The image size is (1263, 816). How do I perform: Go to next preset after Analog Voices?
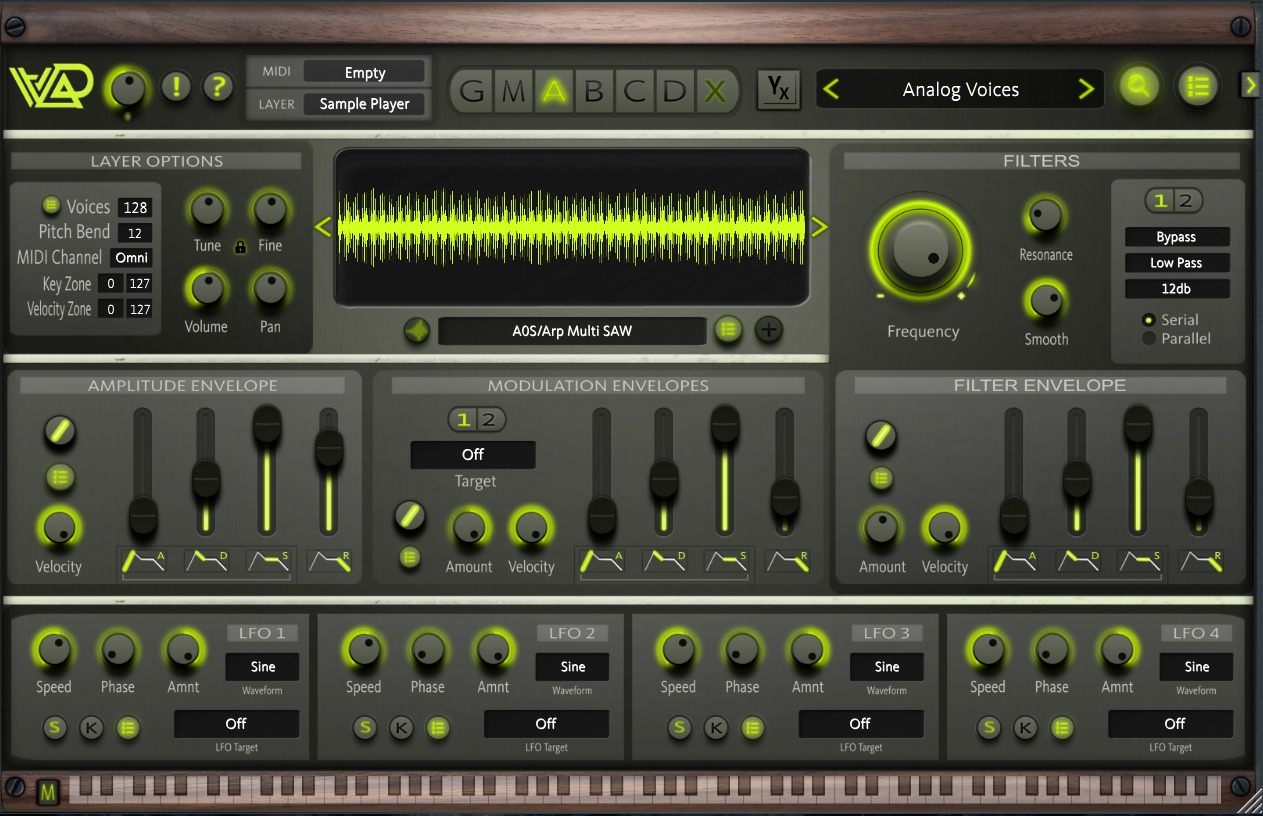[1086, 90]
